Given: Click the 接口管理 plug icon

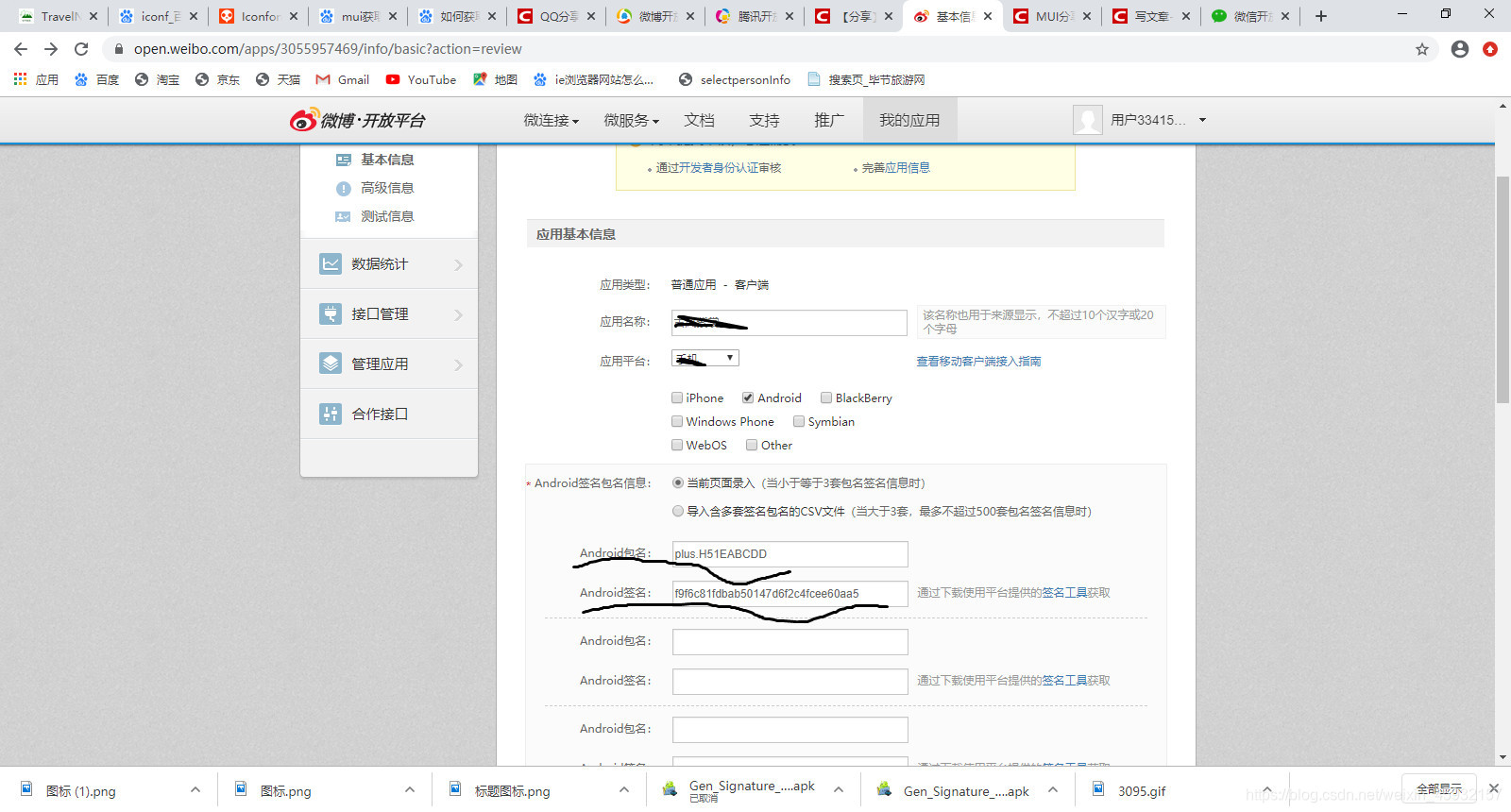Looking at the screenshot, I should point(331,313).
